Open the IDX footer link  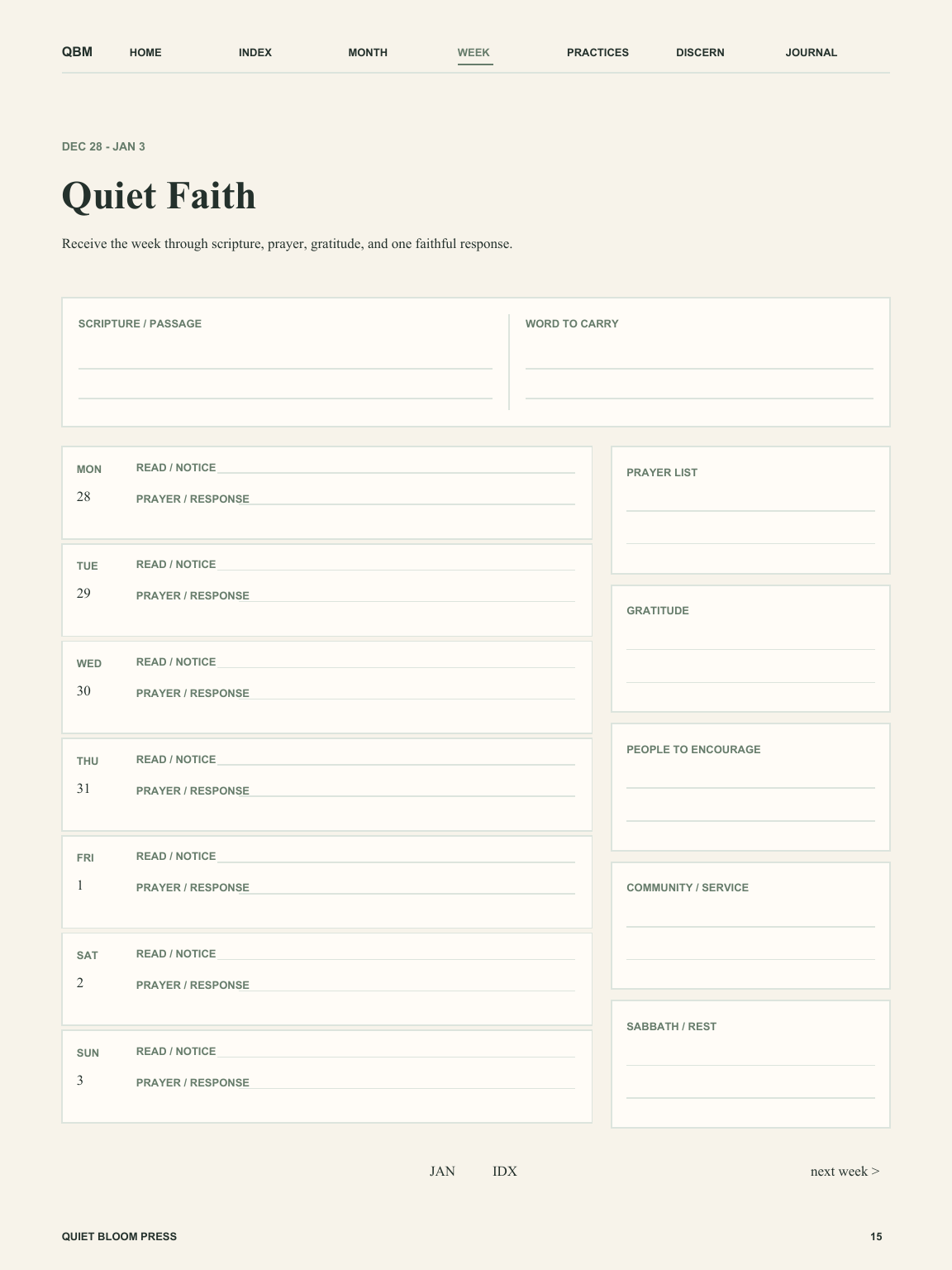[x=505, y=1171]
